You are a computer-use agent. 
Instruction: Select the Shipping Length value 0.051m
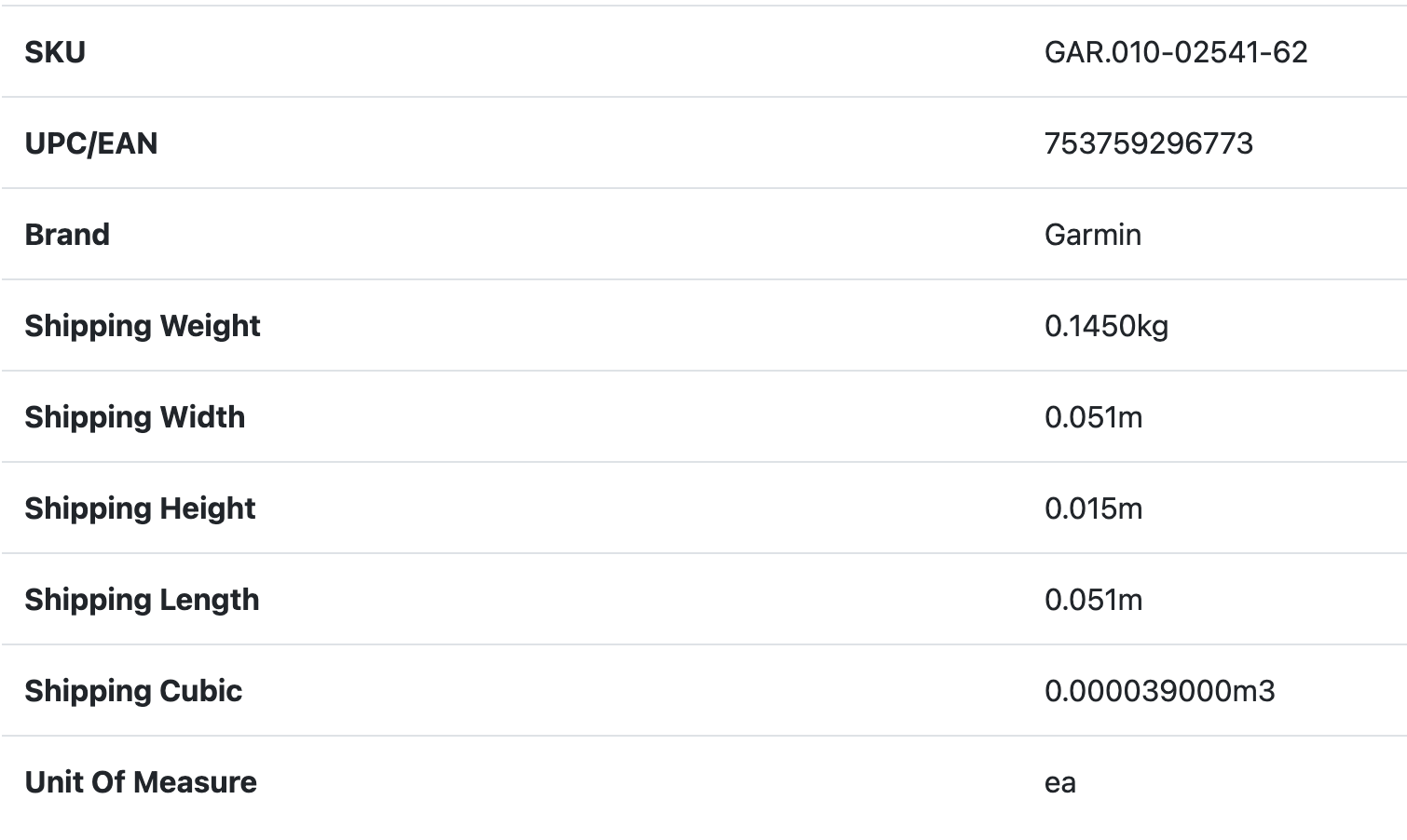tap(1093, 600)
